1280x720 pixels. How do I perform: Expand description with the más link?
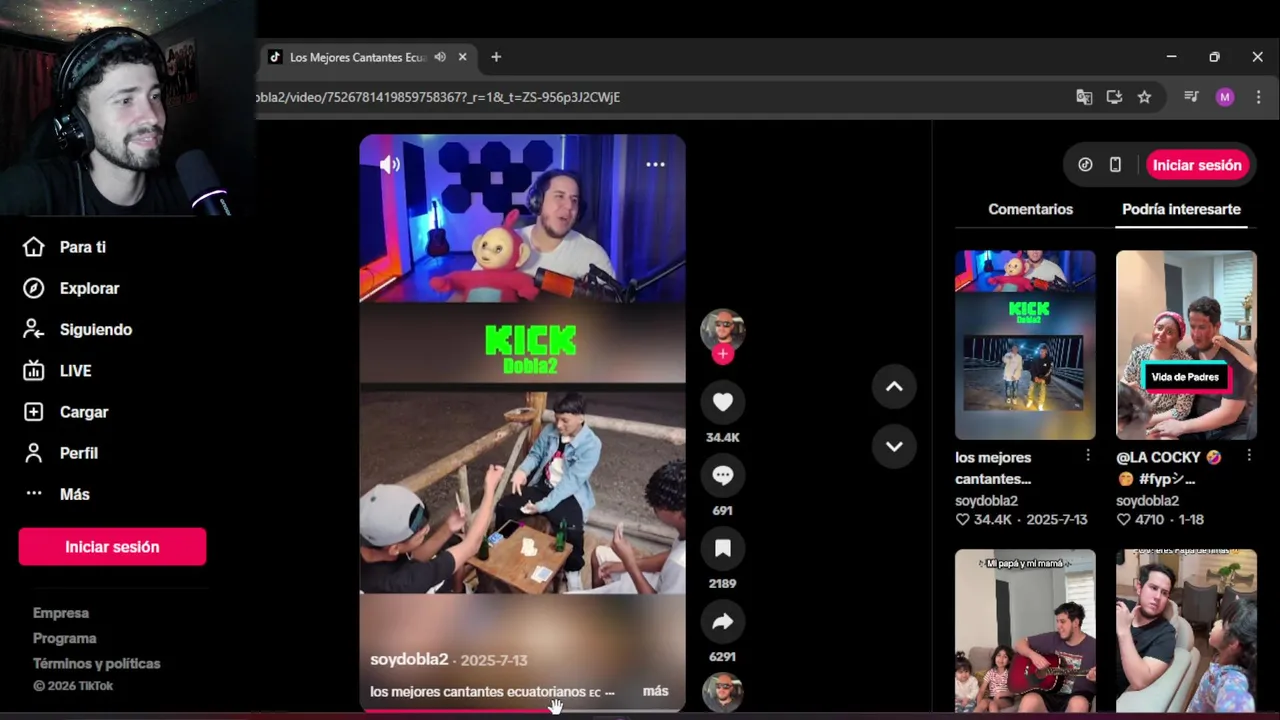click(x=655, y=691)
